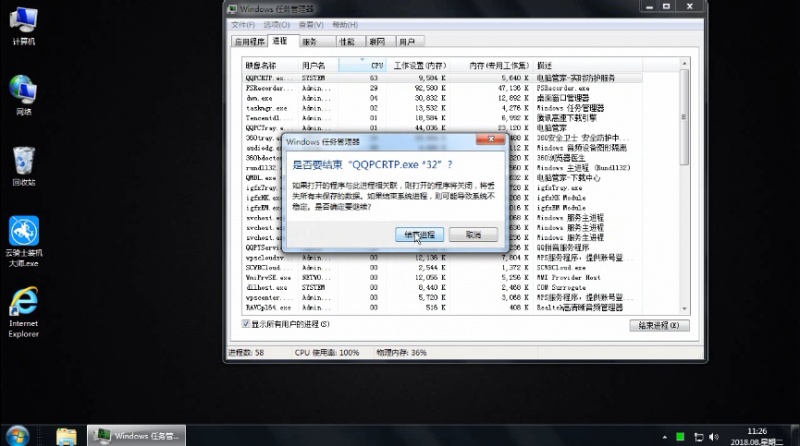Open the taskbar file explorer icon
Image resolution: width=800 pixels, height=446 pixels.
pos(66,436)
